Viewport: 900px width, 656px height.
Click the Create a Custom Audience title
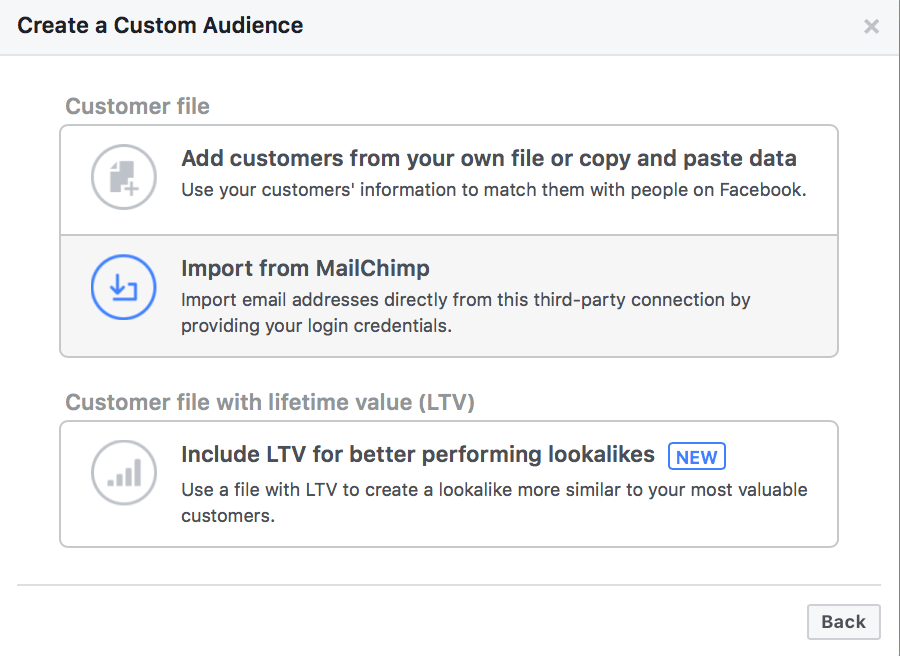coord(160,25)
